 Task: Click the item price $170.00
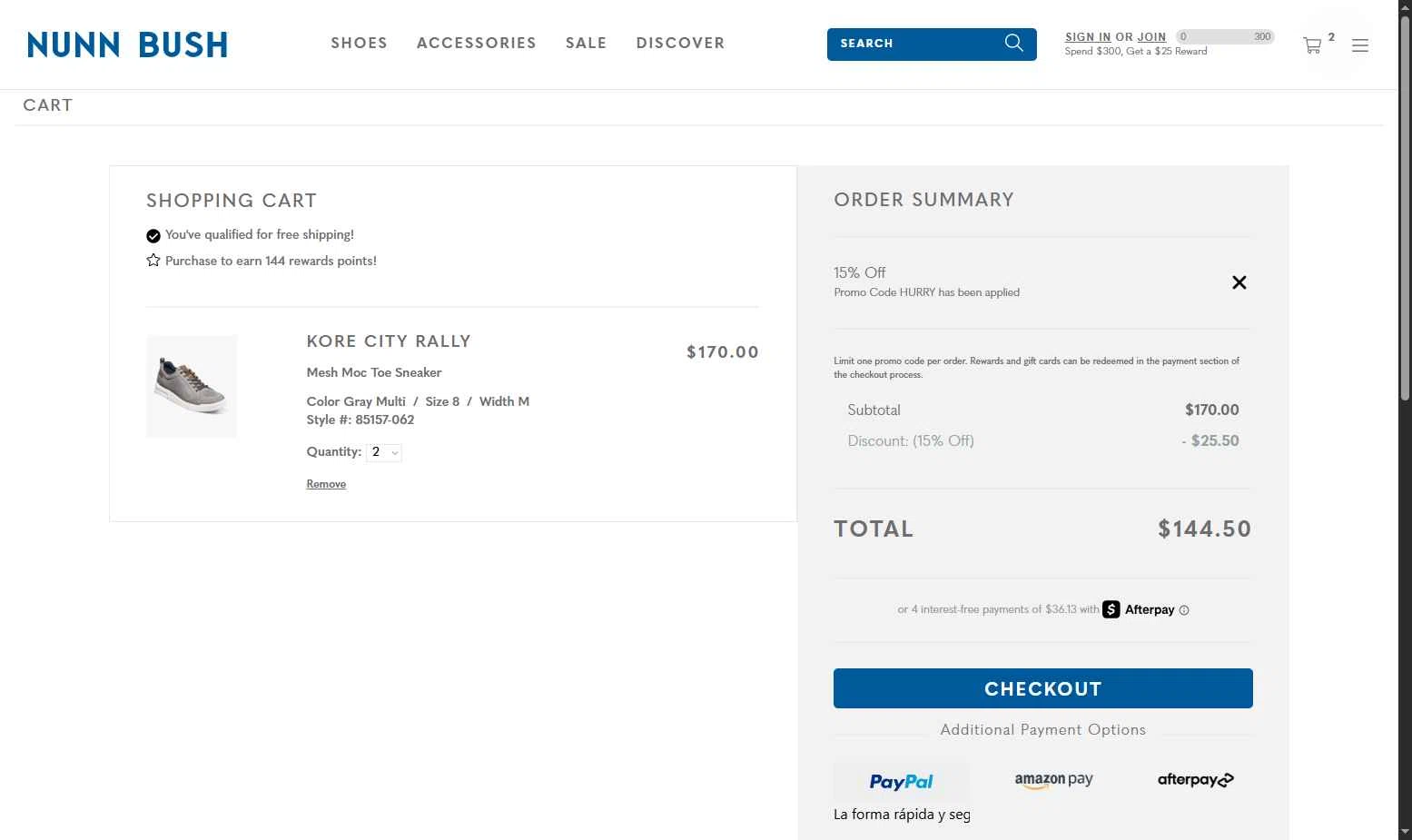pyautogui.click(x=722, y=352)
